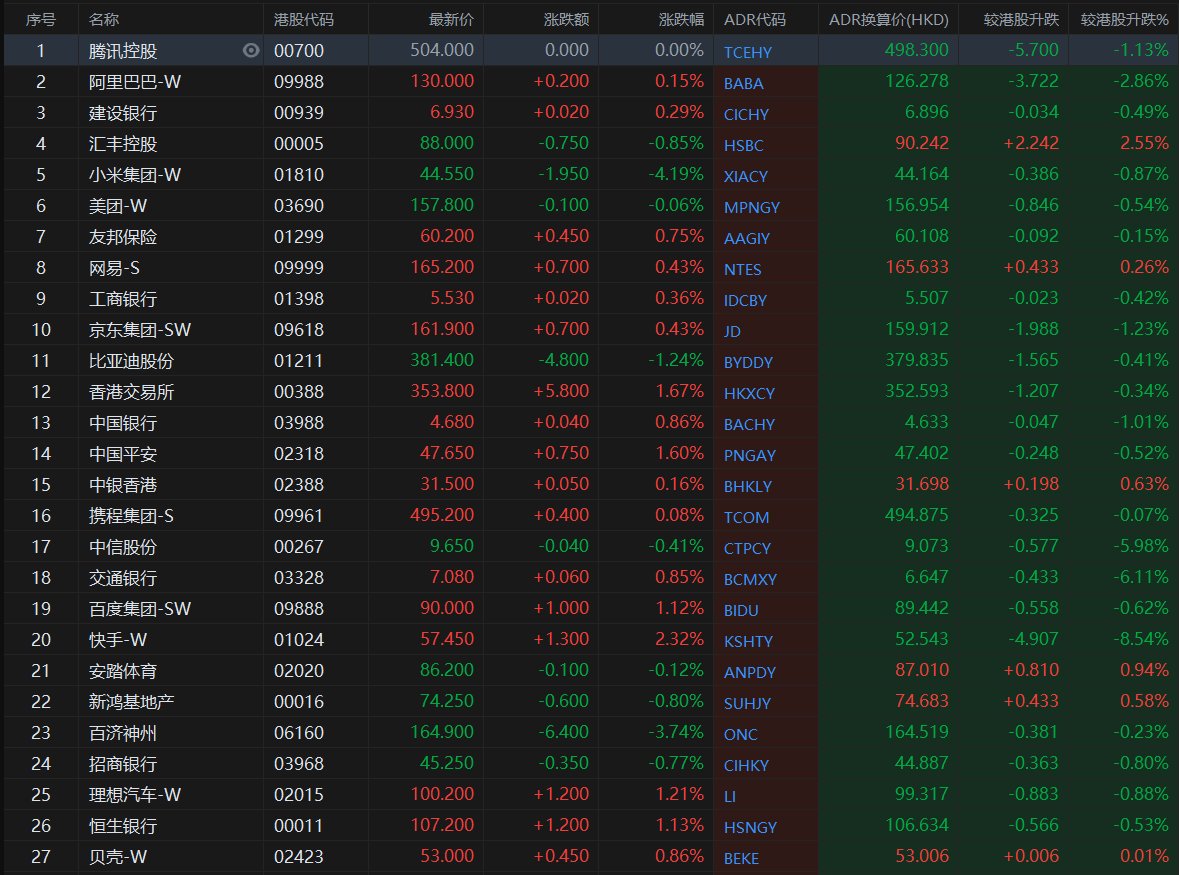The width and height of the screenshot is (1179, 875).
Task: Open ADR code BYDDY
Action: coord(748,362)
